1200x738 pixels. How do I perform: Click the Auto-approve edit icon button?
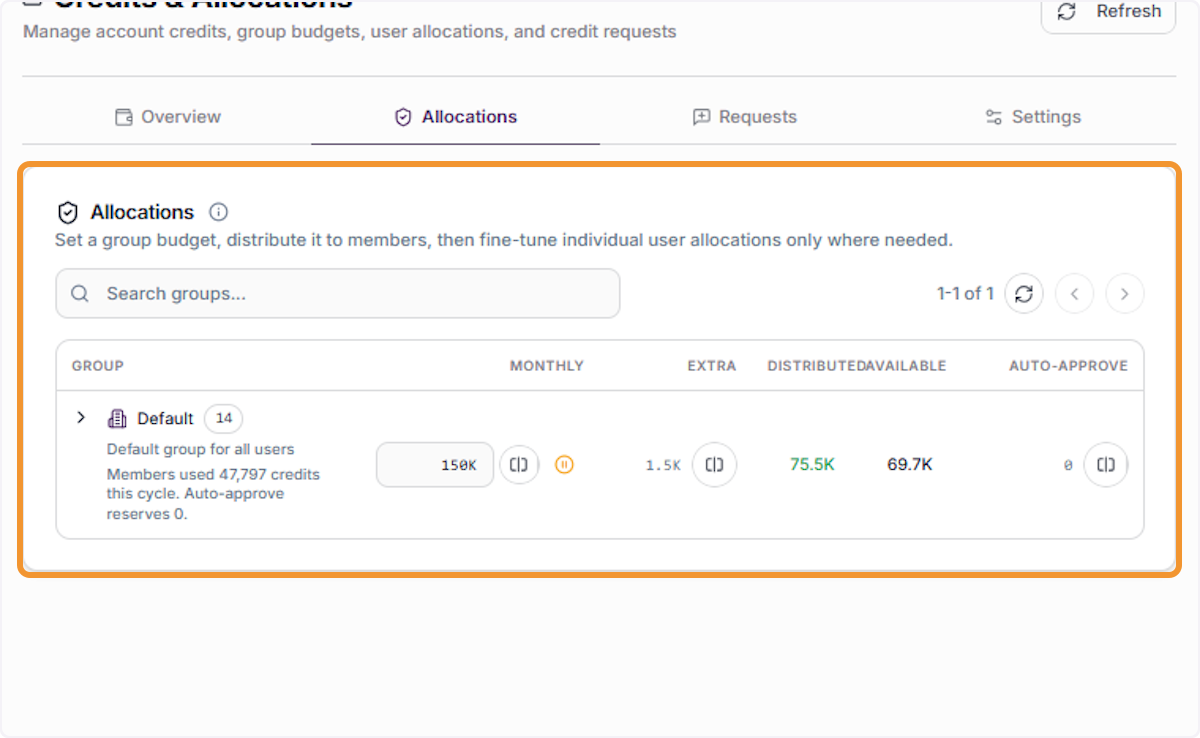tap(1106, 465)
